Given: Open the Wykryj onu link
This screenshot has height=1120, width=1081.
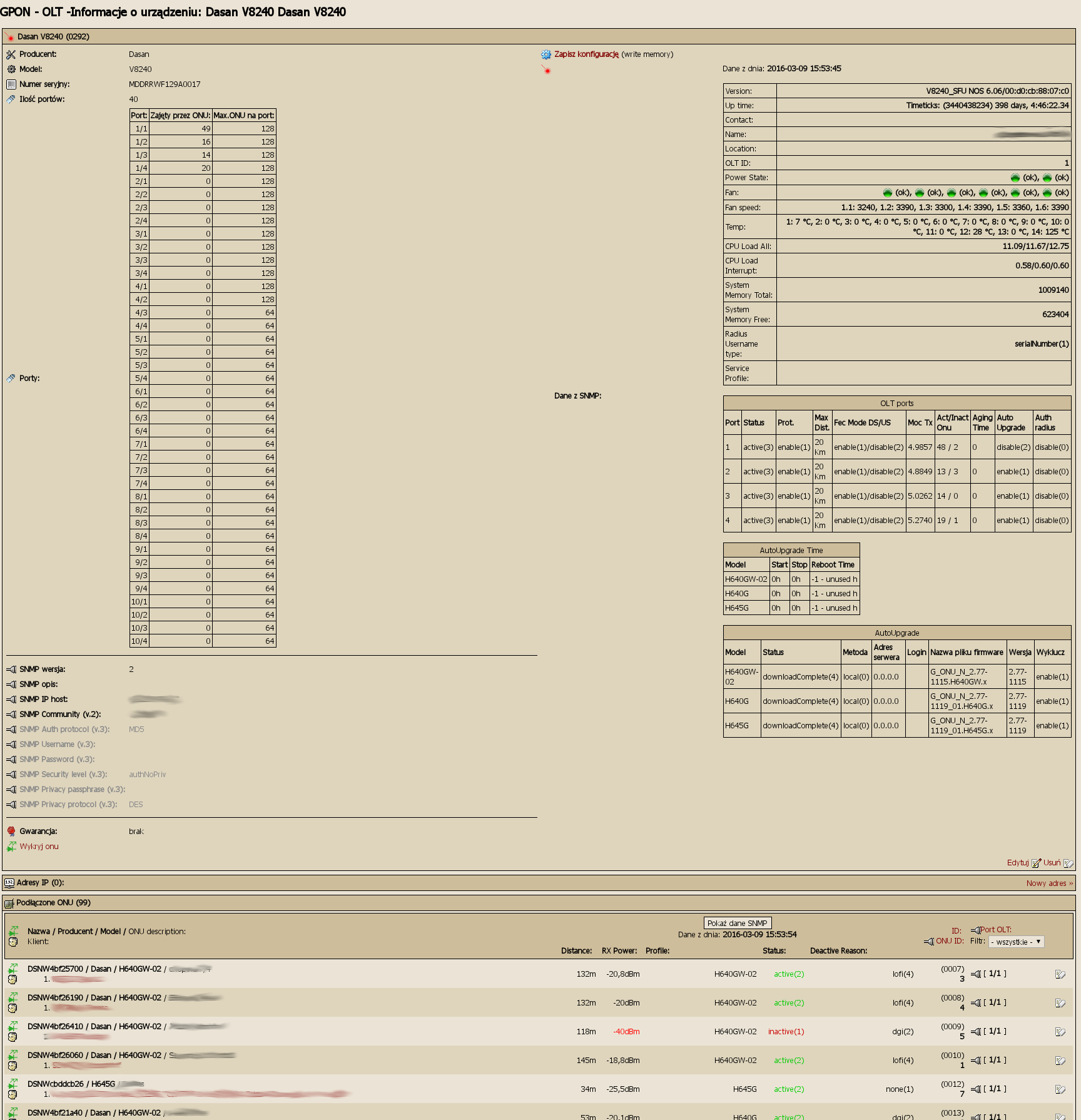Looking at the screenshot, I should click(x=39, y=847).
